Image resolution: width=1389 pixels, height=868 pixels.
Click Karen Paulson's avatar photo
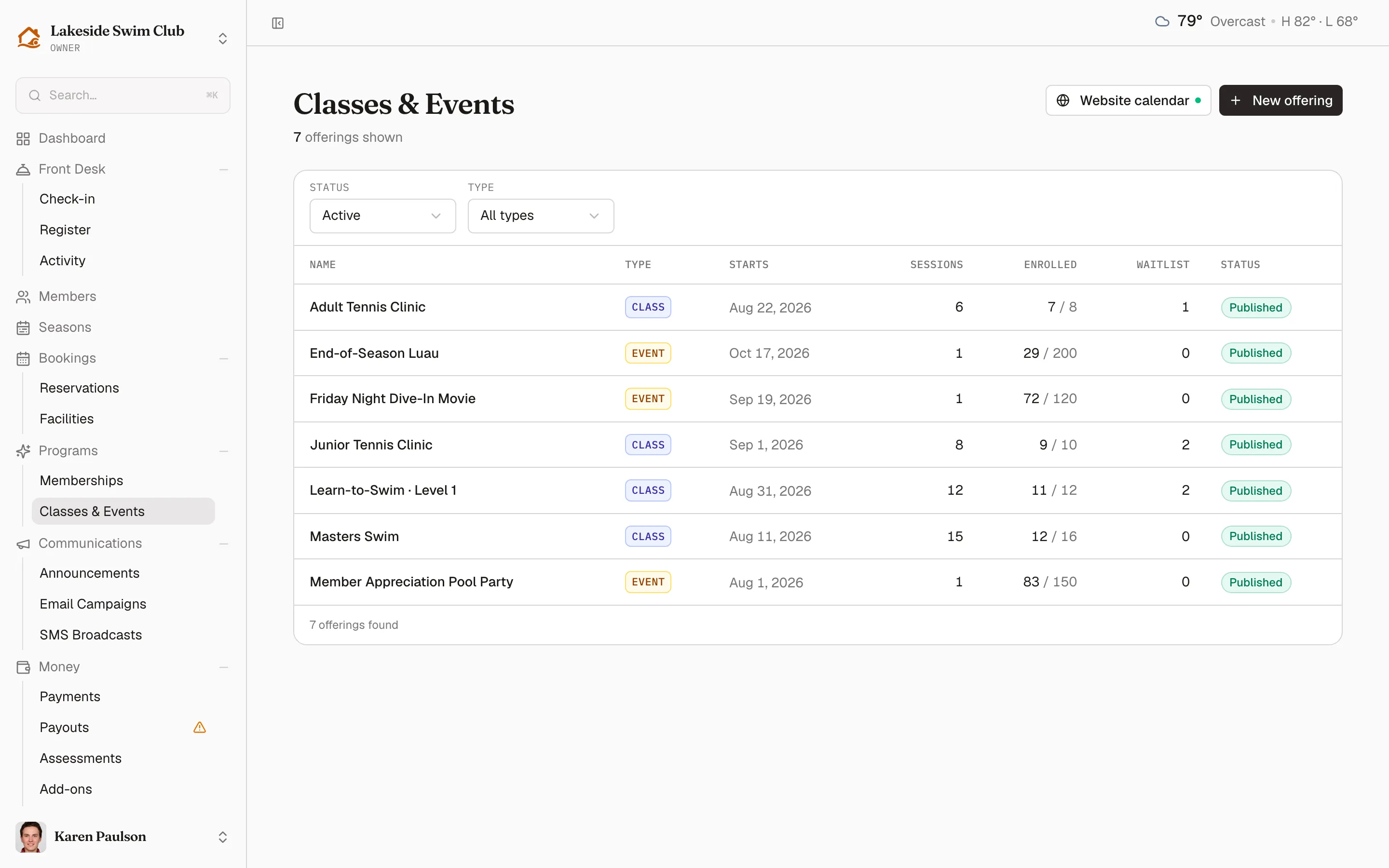point(30,837)
